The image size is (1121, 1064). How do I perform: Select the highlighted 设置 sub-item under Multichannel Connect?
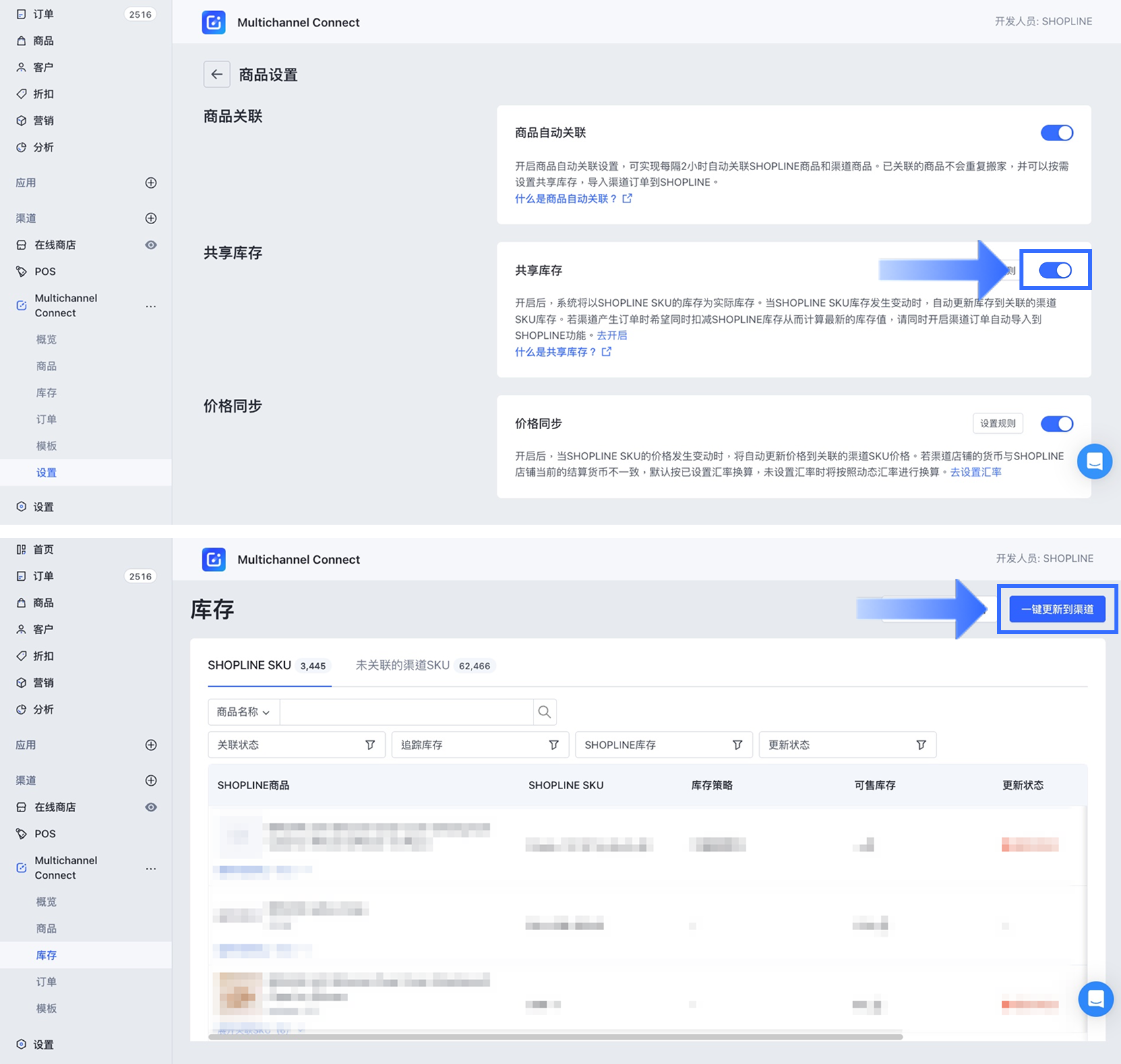pos(86,473)
